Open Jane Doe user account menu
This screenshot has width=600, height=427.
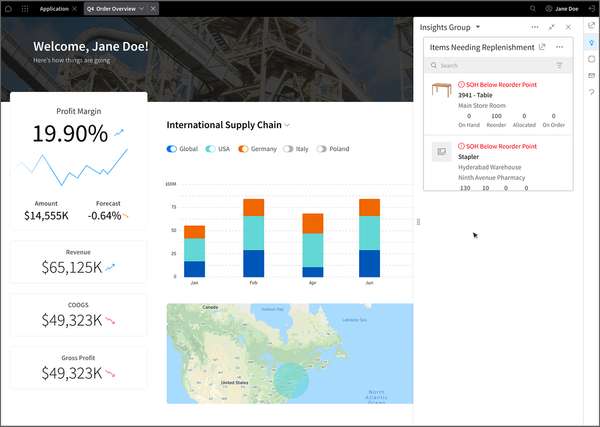click(562, 8)
